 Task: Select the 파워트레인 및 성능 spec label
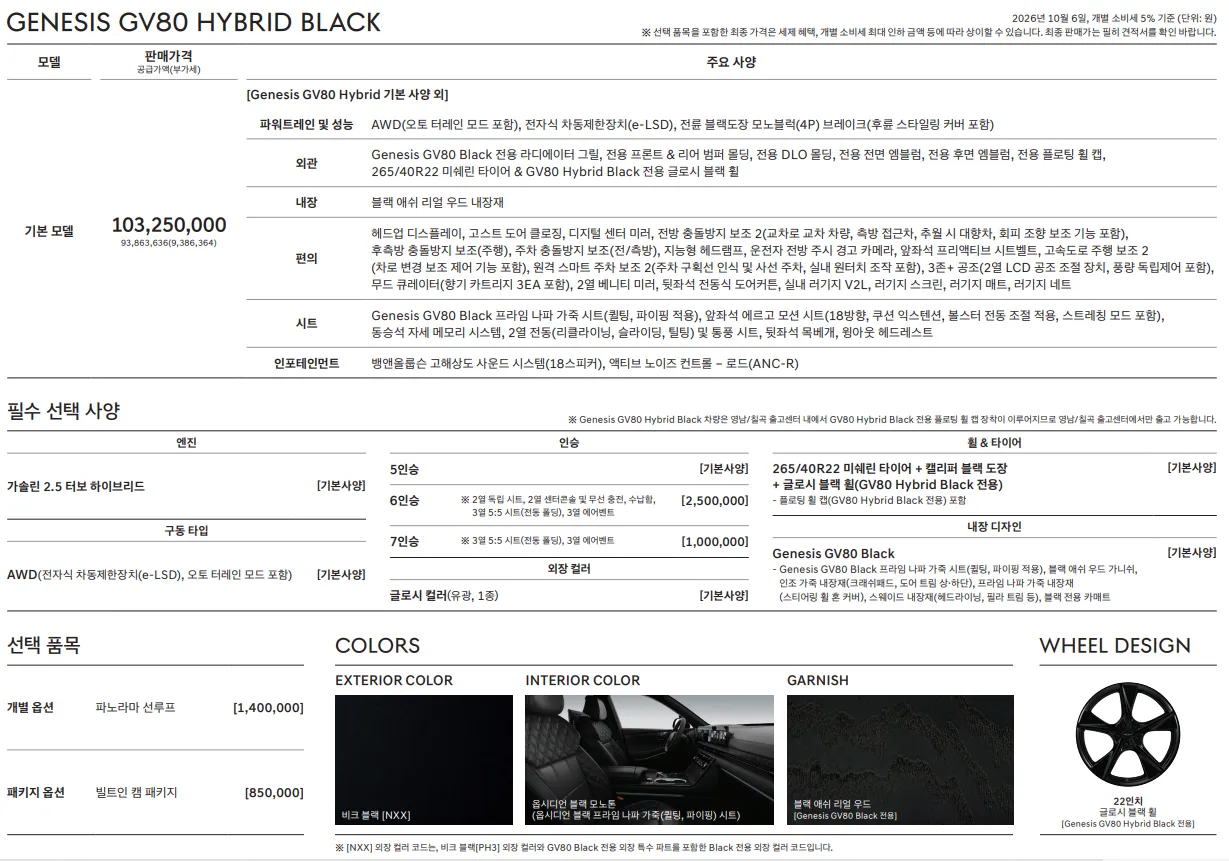click(306, 125)
